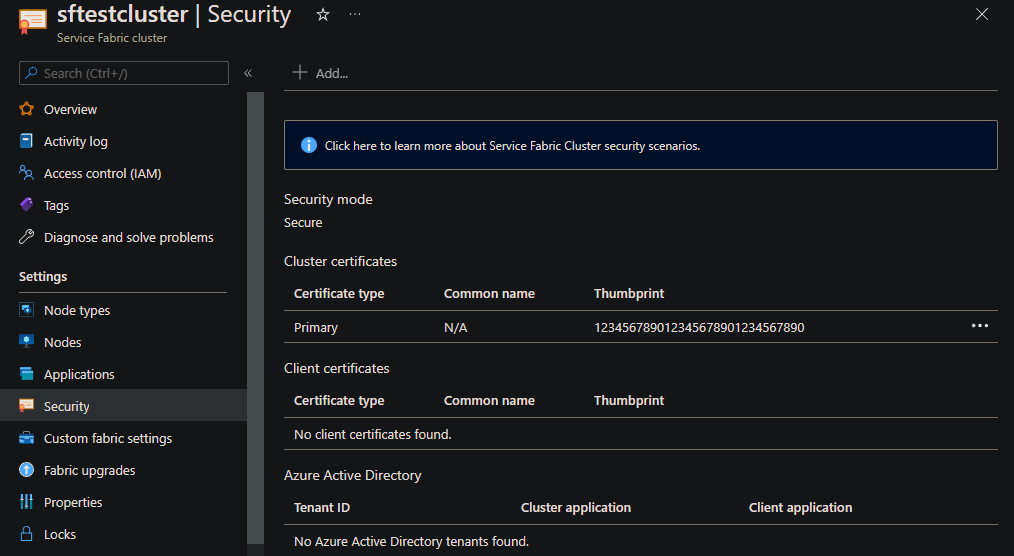Click the Node types icon

tap(27, 310)
